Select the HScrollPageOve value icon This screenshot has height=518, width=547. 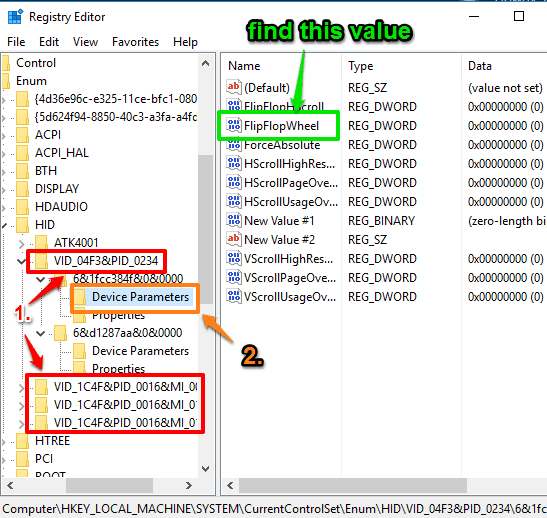coord(233,182)
